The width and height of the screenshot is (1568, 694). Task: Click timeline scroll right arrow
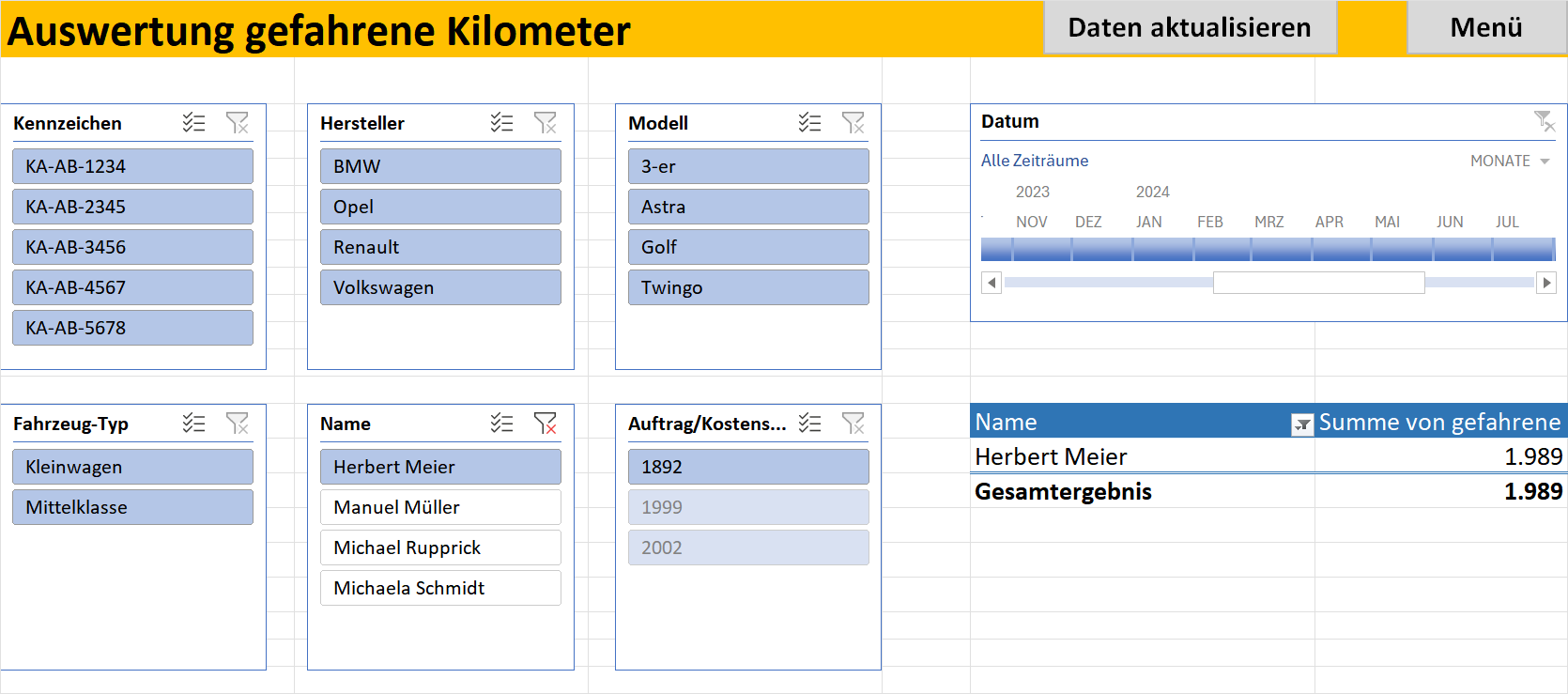pyautogui.click(x=1546, y=283)
